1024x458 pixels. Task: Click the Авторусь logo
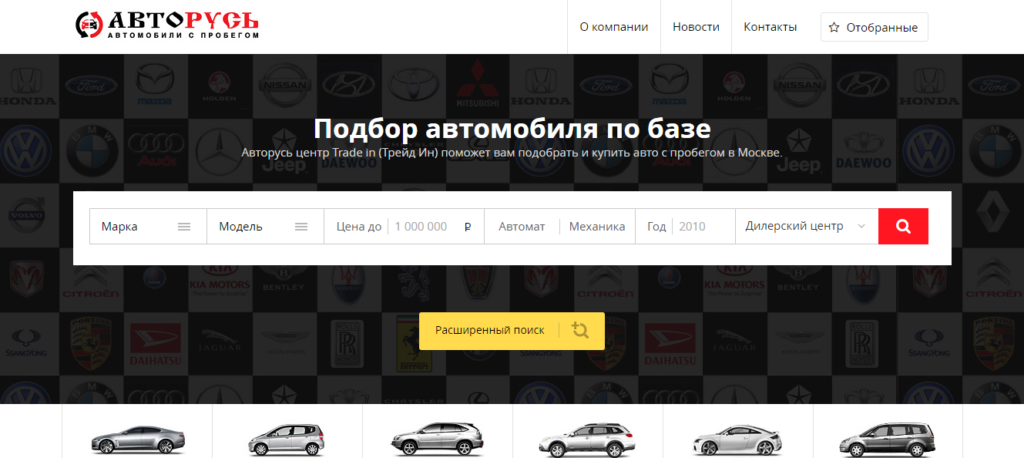(x=167, y=25)
